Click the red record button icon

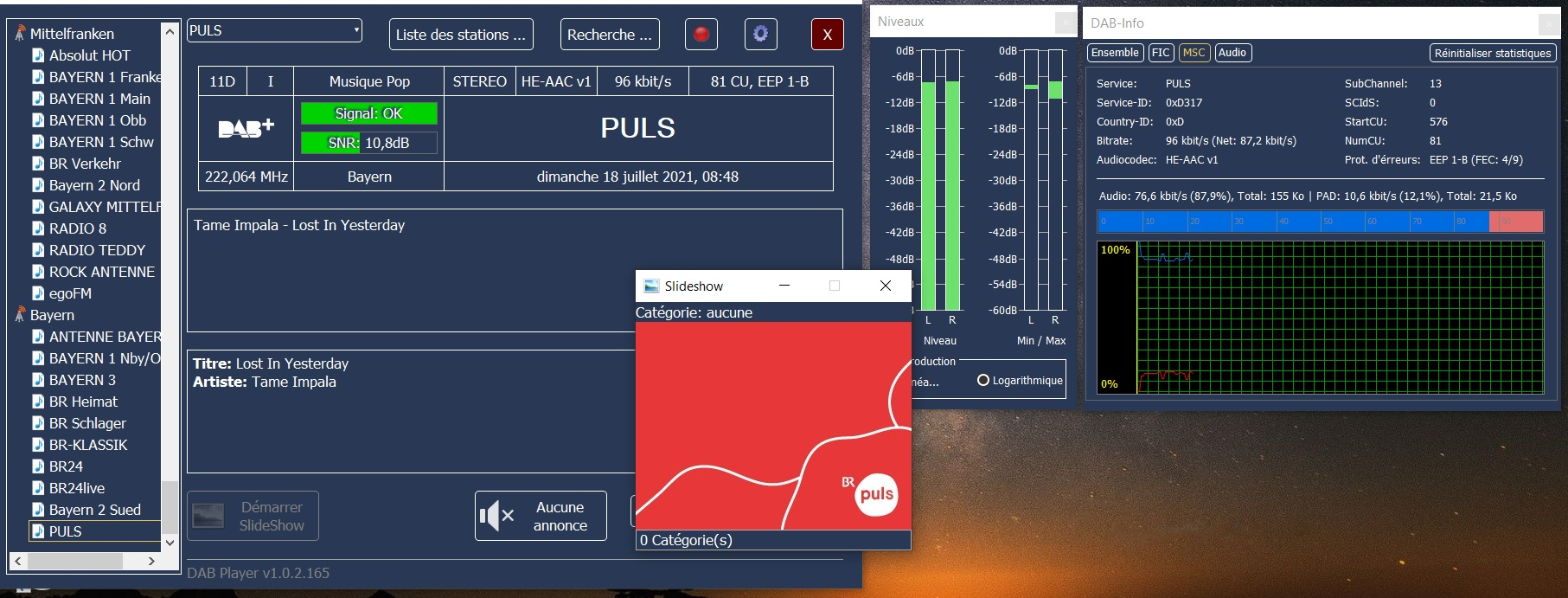pyautogui.click(x=701, y=35)
